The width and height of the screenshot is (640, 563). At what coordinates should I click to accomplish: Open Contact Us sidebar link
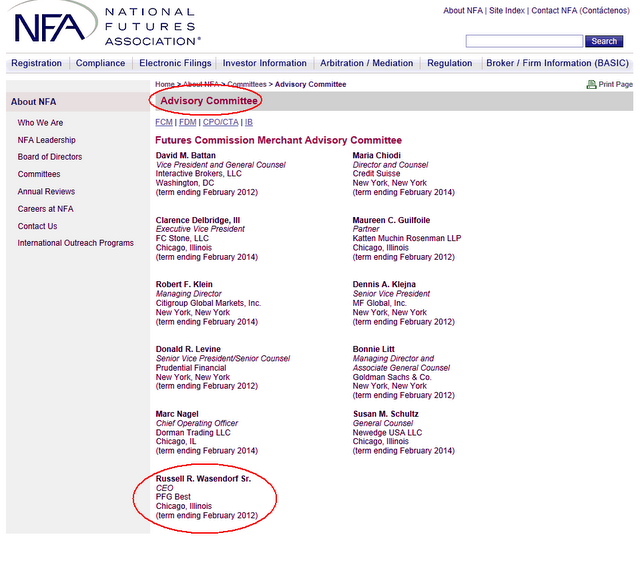click(x=37, y=226)
